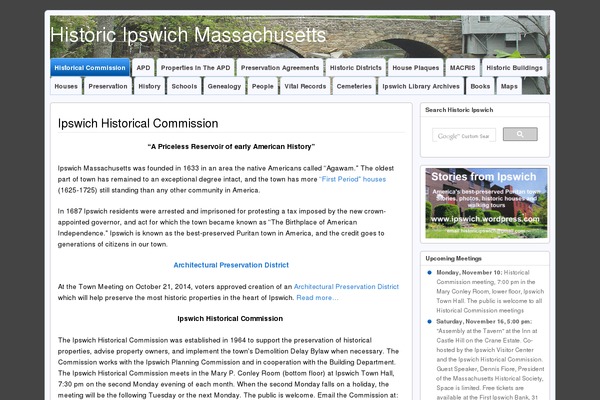Follow the Read more... link
This screenshot has height=400, width=600.
(317, 298)
